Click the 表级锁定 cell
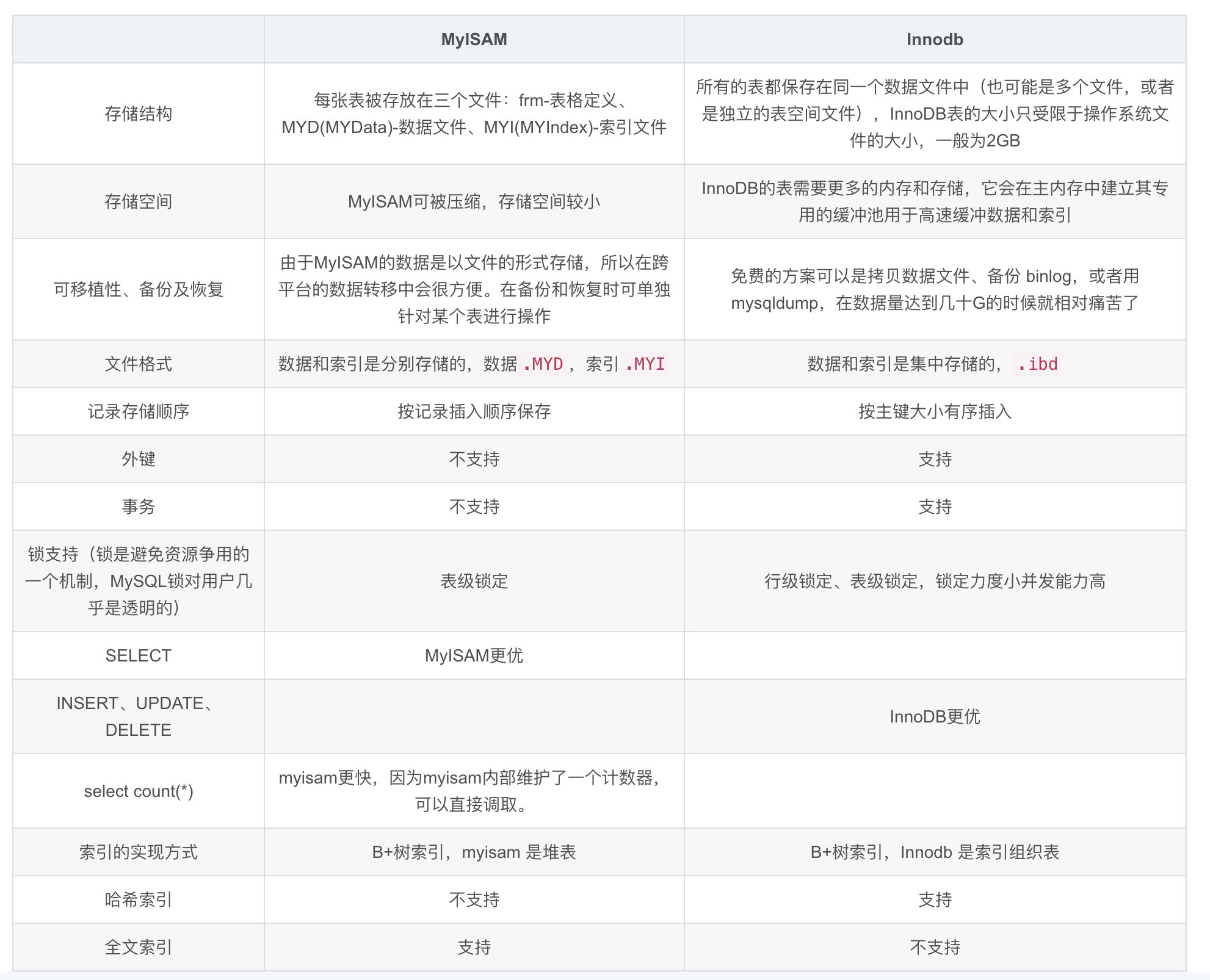The height and width of the screenshot is (980, 1210). pyautogui.click(x=474, y=581)
